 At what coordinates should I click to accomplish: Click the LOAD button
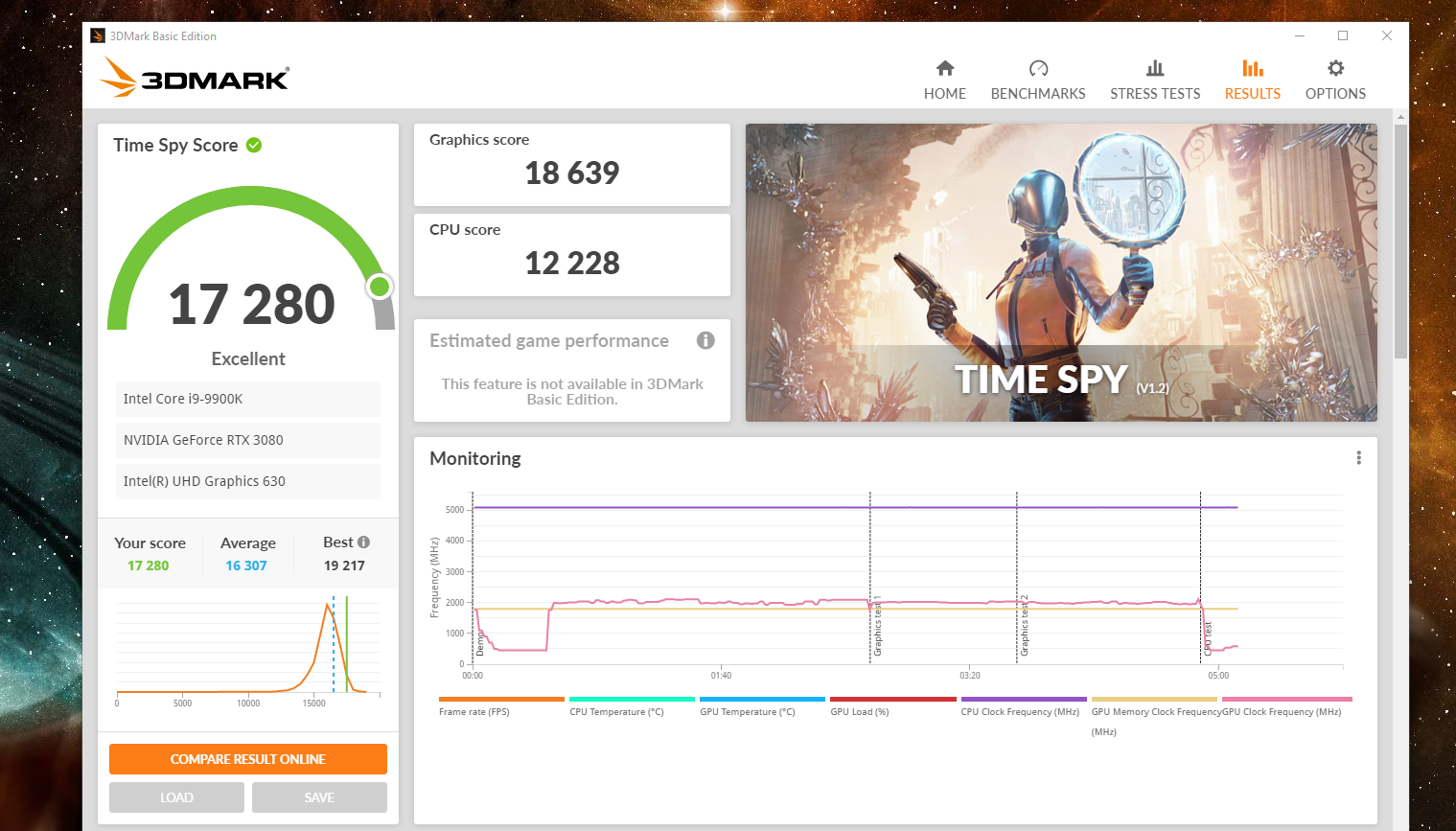176,797
